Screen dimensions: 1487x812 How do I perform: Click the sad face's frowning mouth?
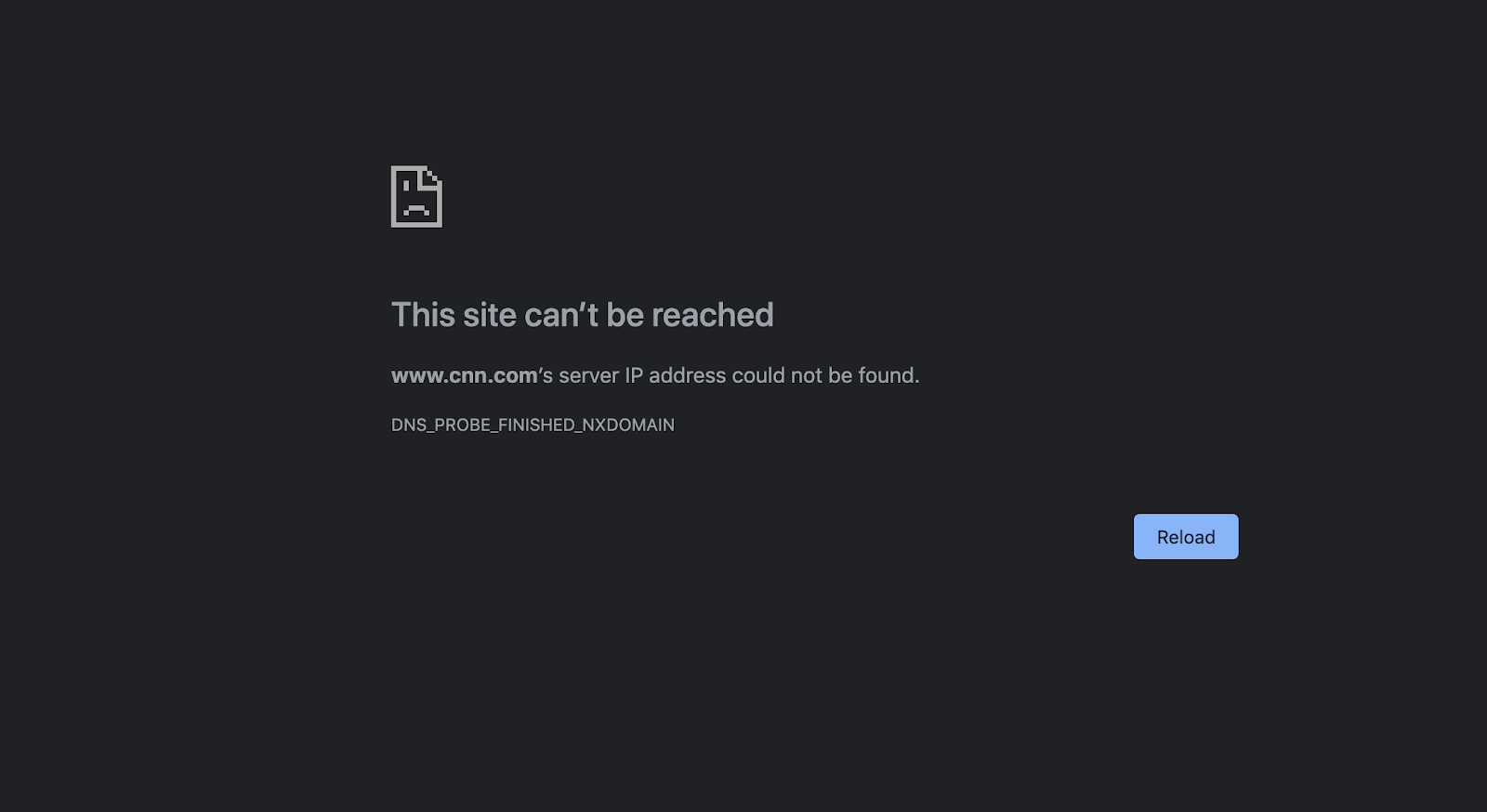click(415, 210)
